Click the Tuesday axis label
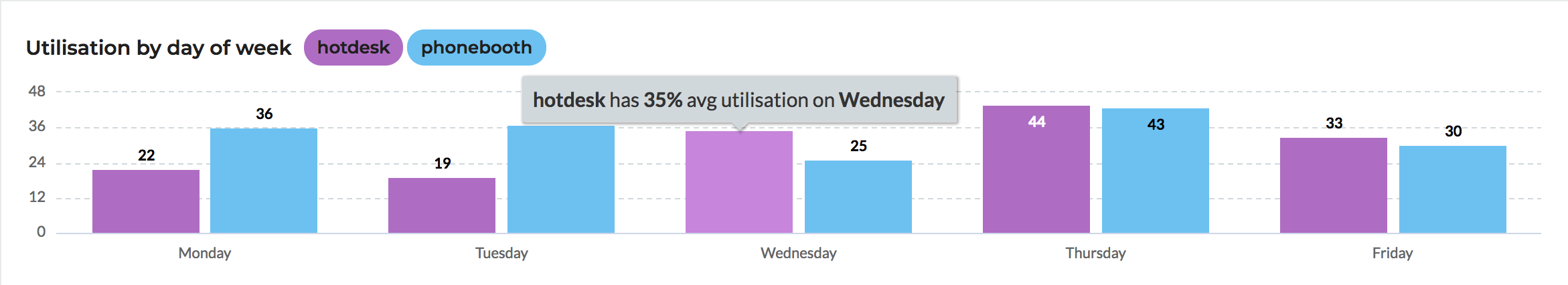Viewport: 1568px width, 285px height. [501, 253]
